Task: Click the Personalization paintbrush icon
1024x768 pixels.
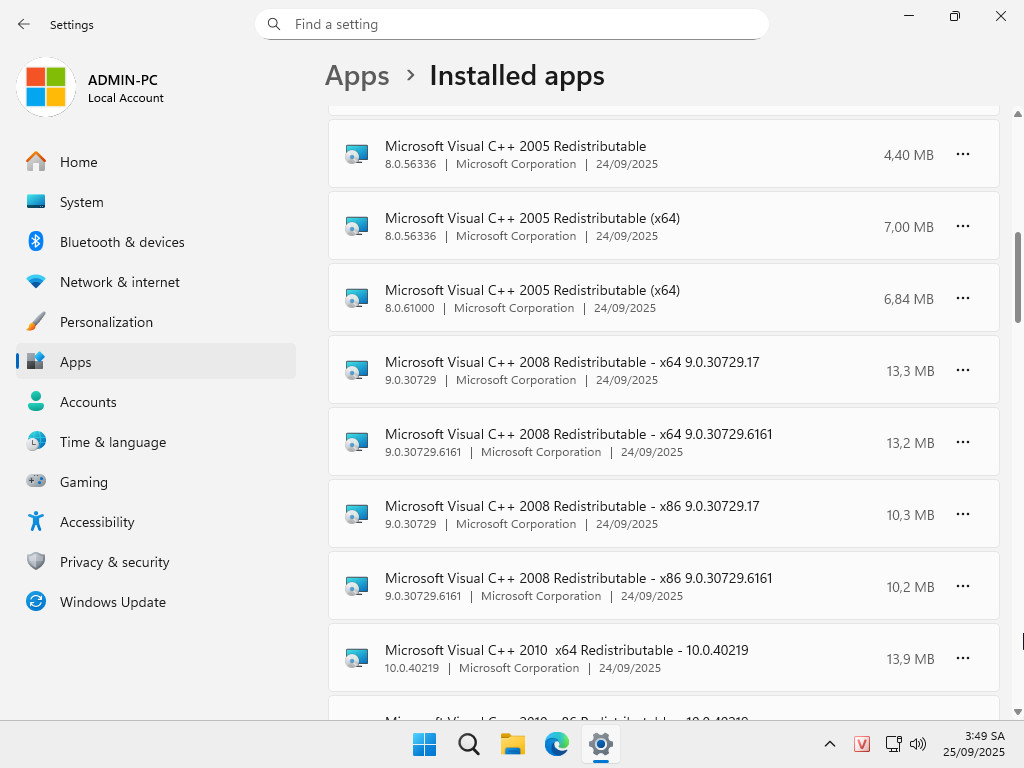Action: 36,322
